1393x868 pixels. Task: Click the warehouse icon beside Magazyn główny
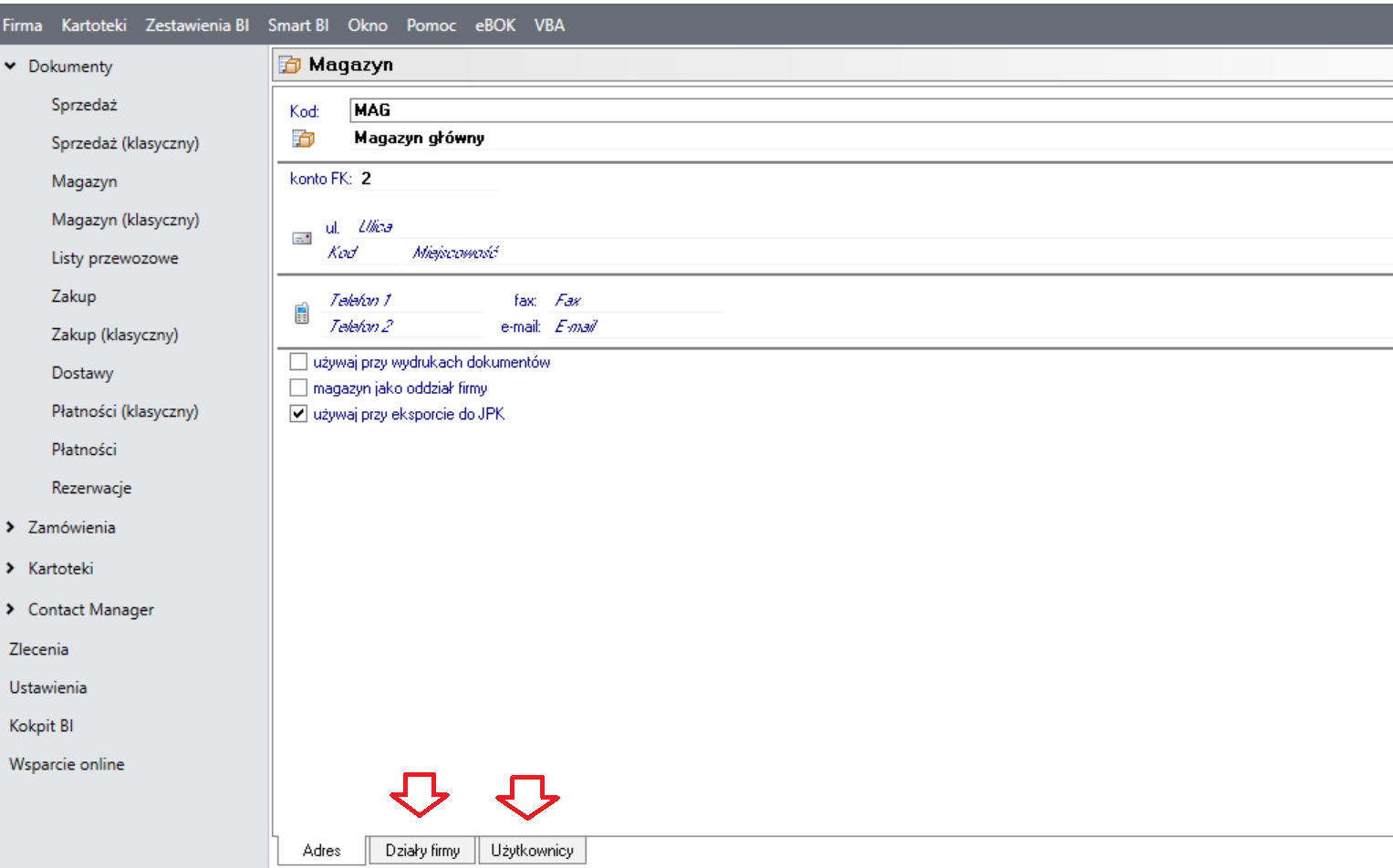303,139
